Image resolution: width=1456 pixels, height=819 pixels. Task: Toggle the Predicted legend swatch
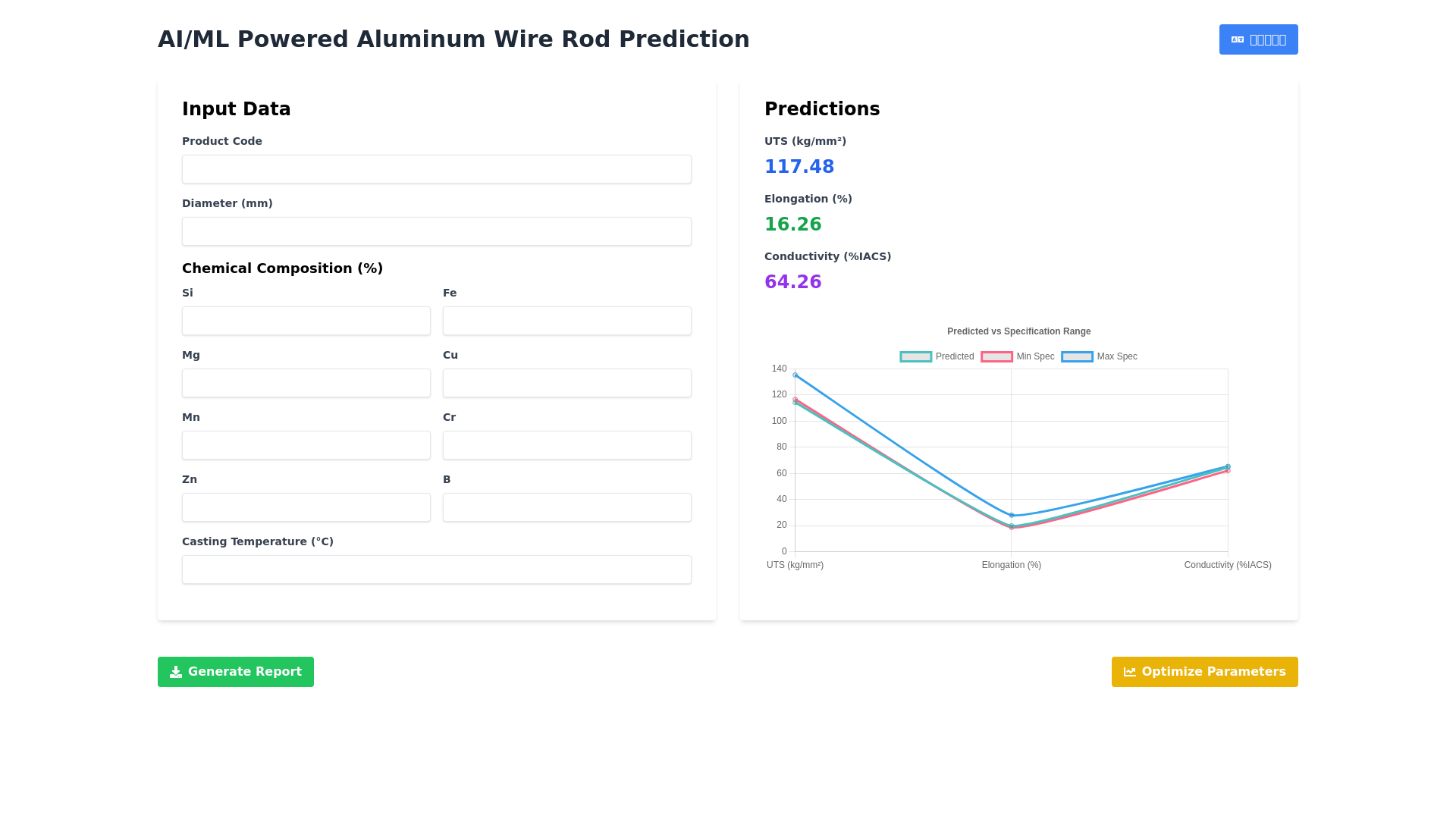pos(916,356)
